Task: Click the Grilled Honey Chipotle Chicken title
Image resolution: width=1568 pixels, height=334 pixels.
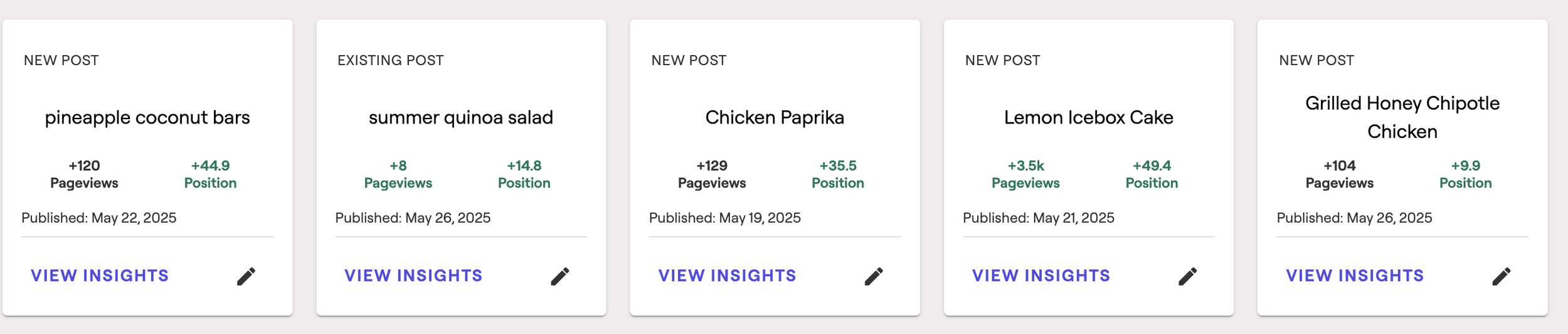Action: pyautogui.click(x=1402, y=117)
